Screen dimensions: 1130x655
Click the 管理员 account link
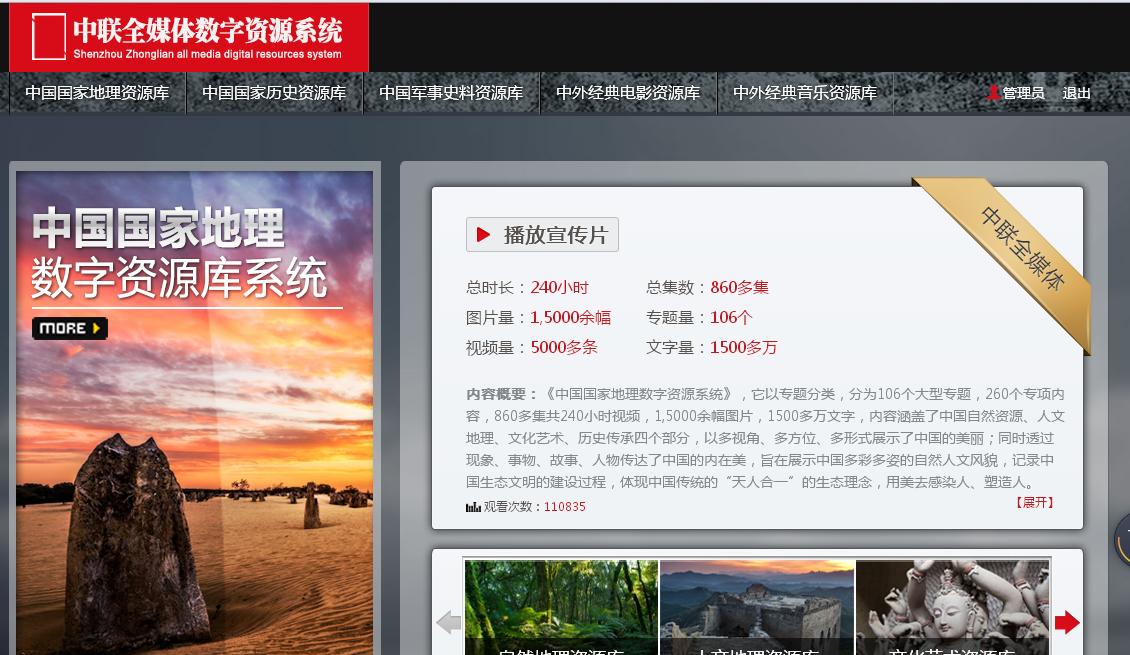1023,93
